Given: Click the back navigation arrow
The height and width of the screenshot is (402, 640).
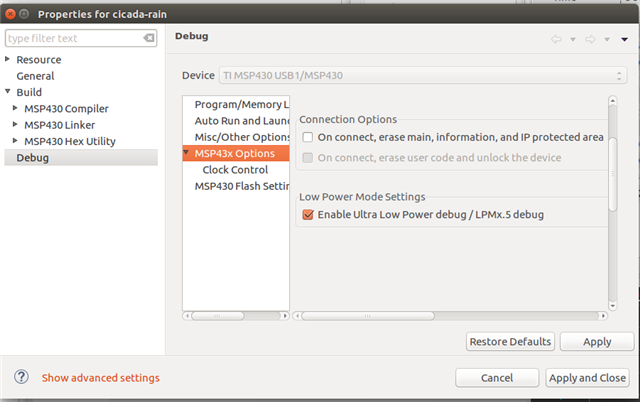Looking at the screenshot, I should (556, 39).
